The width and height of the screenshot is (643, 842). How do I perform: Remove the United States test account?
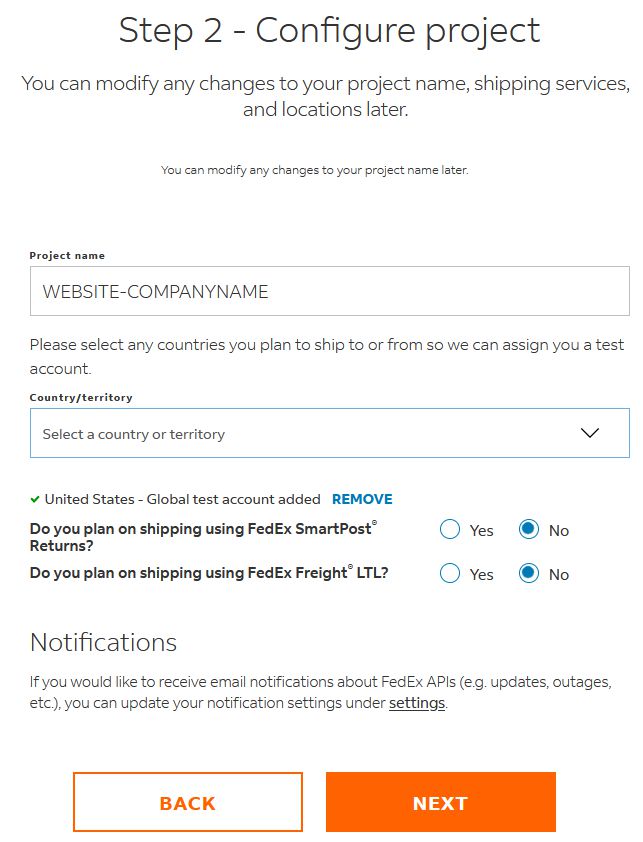[362, 499]
